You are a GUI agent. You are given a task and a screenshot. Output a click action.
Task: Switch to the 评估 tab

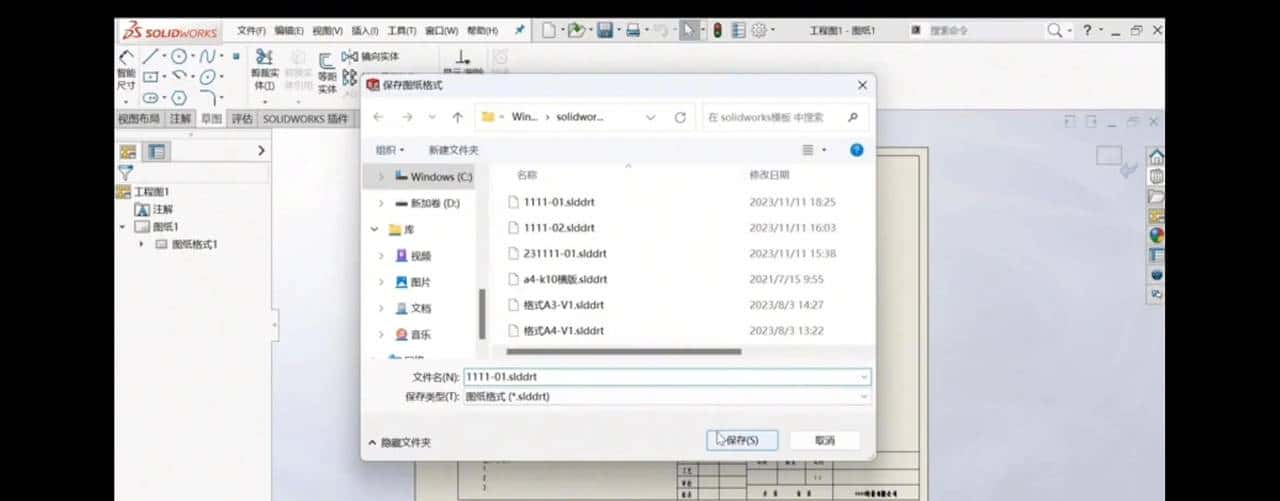click(x=242, y=119)
